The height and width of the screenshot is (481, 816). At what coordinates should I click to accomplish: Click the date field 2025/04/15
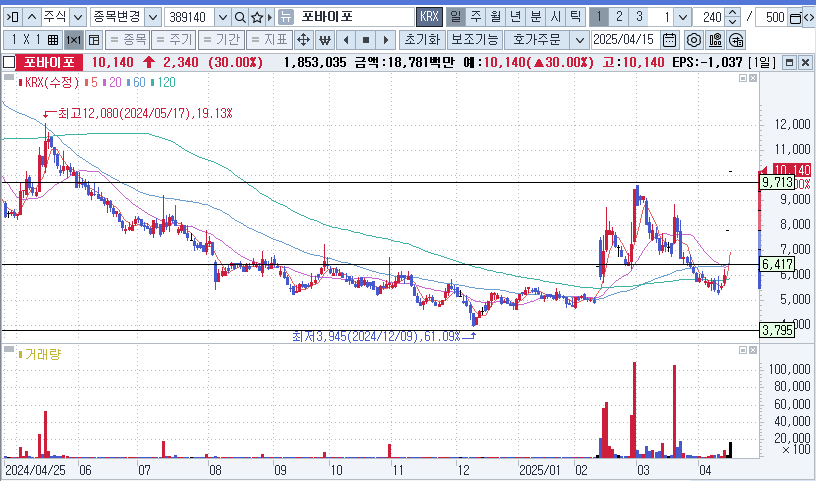click(626, 40)
